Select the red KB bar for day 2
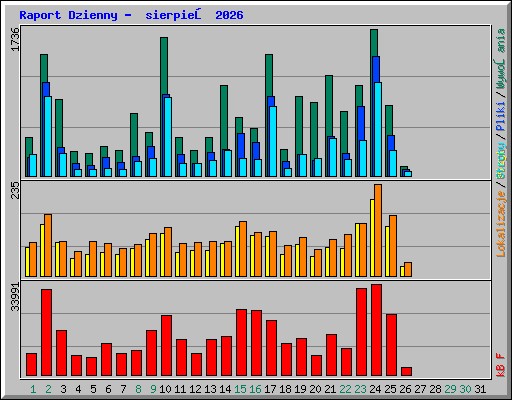Viewport: 512px width, 400px height. point(46,333)
